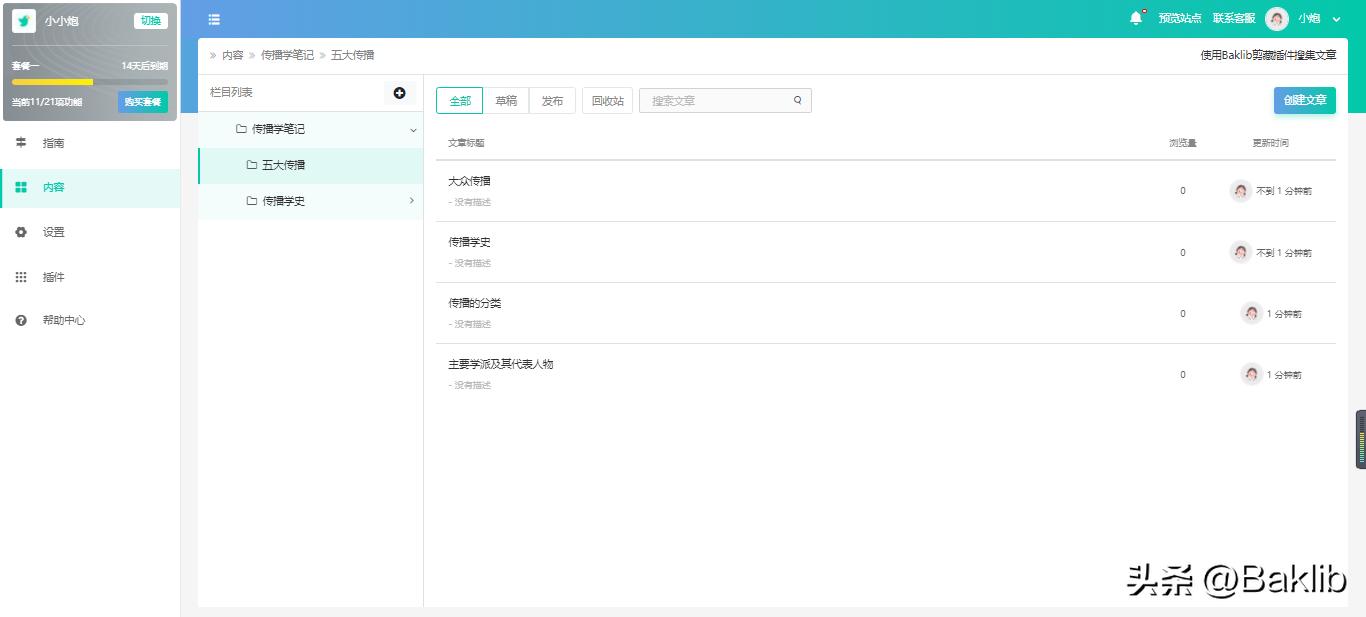Click the notification bell icon
Image resolution: width=1366 pixels, height=617 pixels.
tap(1136, 17)
